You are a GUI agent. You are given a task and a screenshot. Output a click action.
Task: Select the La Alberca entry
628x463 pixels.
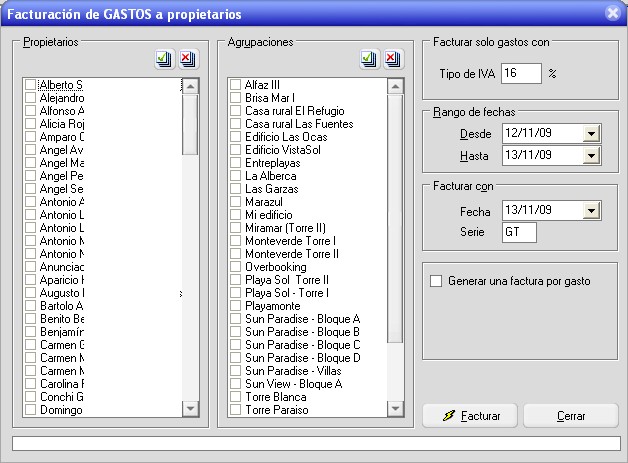tap(271, 176)
